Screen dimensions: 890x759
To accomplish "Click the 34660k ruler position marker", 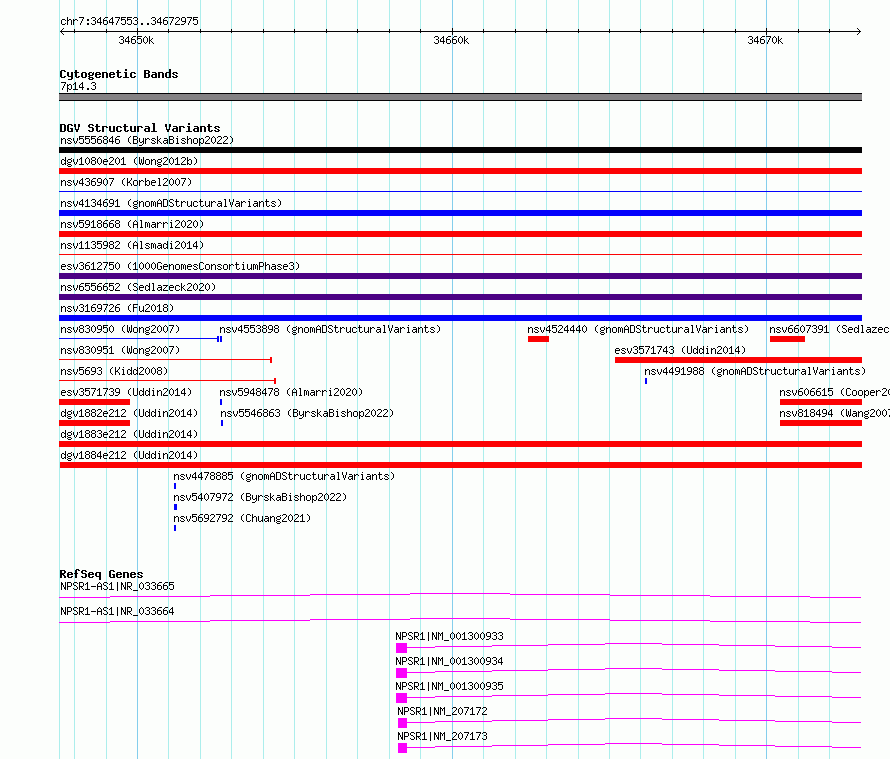I will point(451,40).
